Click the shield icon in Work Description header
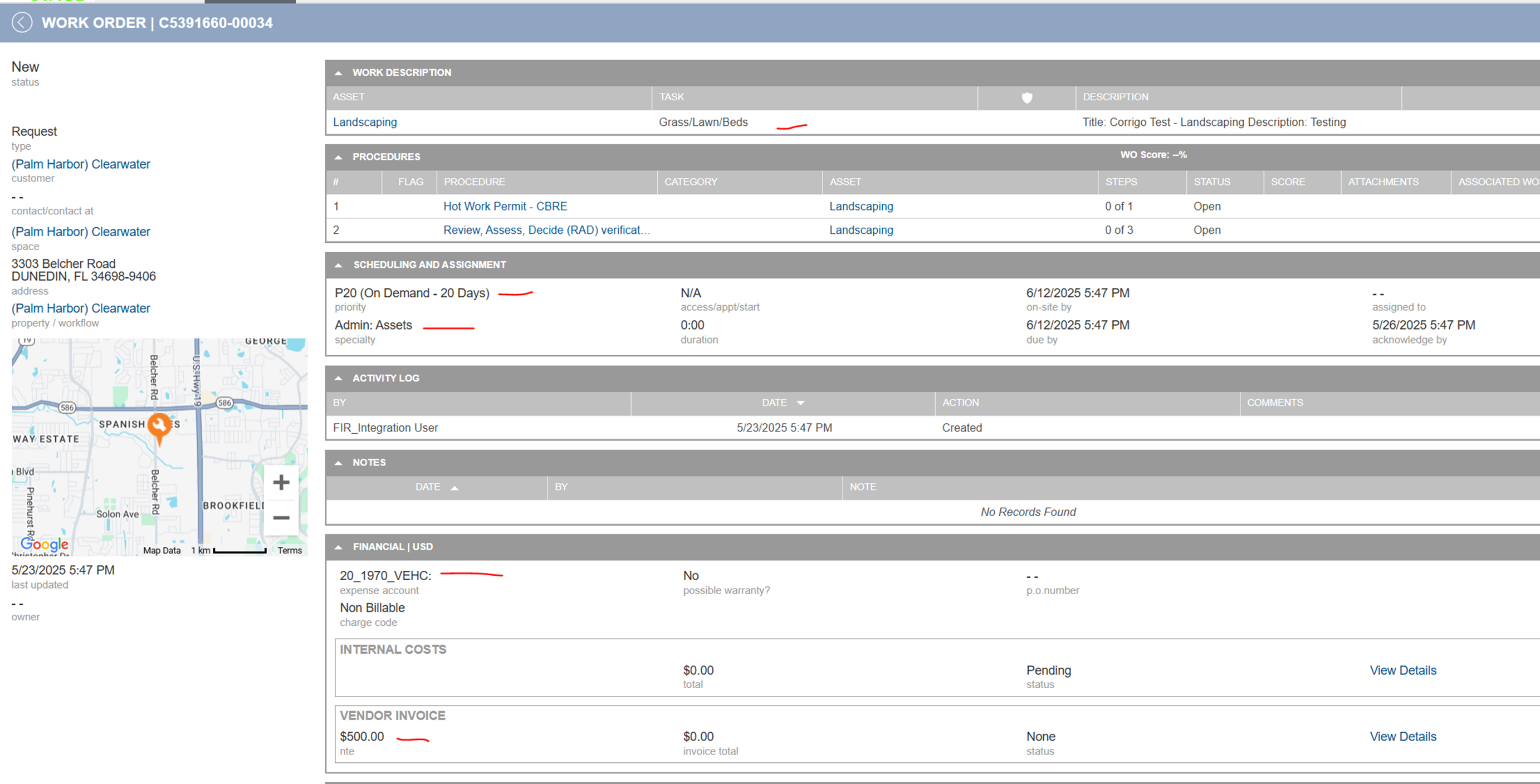 1026,97
